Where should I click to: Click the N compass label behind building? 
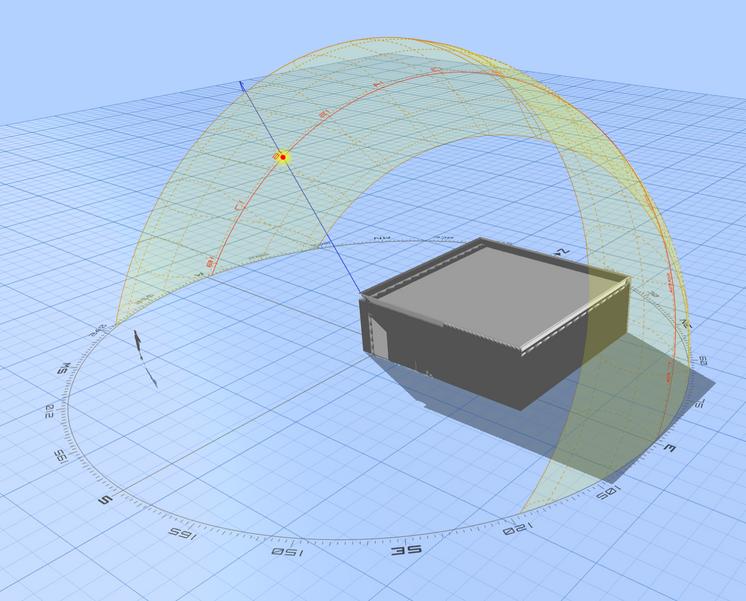[563, 251]
